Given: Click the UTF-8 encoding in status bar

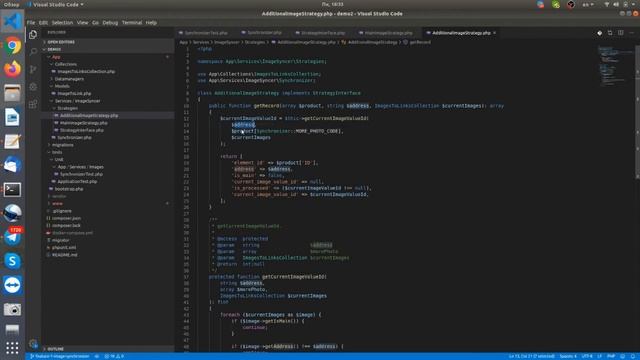Looking at the screenshot, I should pyautogui.click(x=587, y=356).
